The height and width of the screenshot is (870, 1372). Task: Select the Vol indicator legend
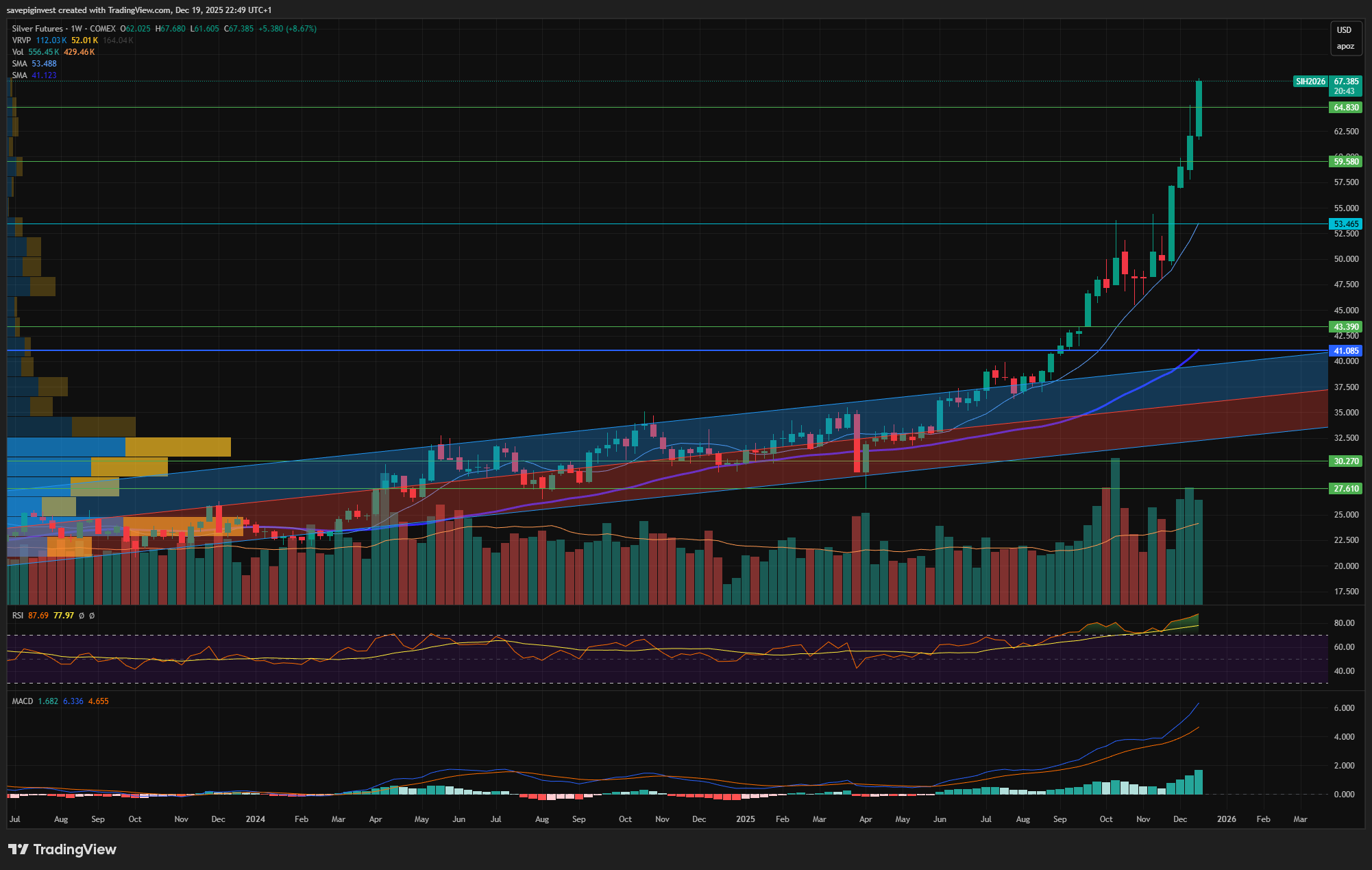point(17,52)
